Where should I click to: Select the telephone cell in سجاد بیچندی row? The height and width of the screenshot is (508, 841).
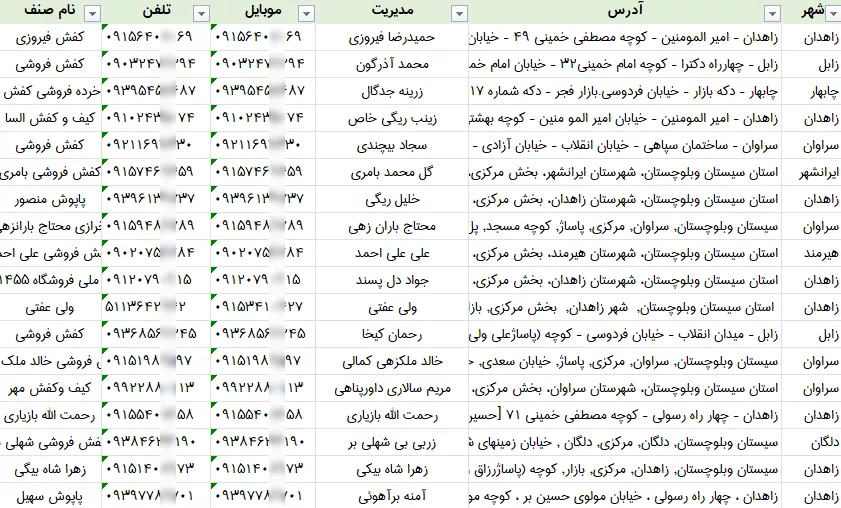[x=156, y=145]
